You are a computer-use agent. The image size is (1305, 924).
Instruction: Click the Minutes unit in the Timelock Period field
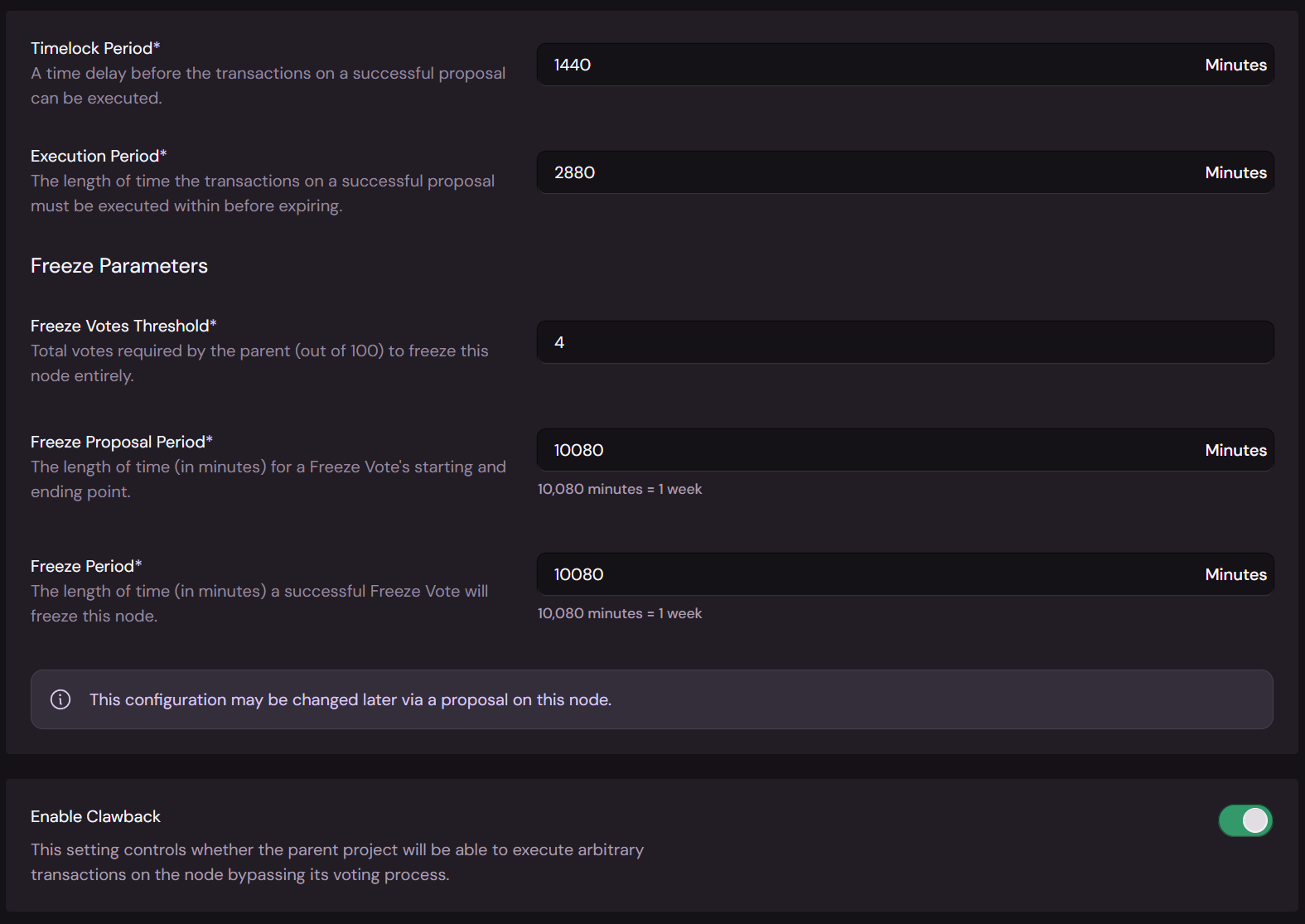(x=1235, y=65)
